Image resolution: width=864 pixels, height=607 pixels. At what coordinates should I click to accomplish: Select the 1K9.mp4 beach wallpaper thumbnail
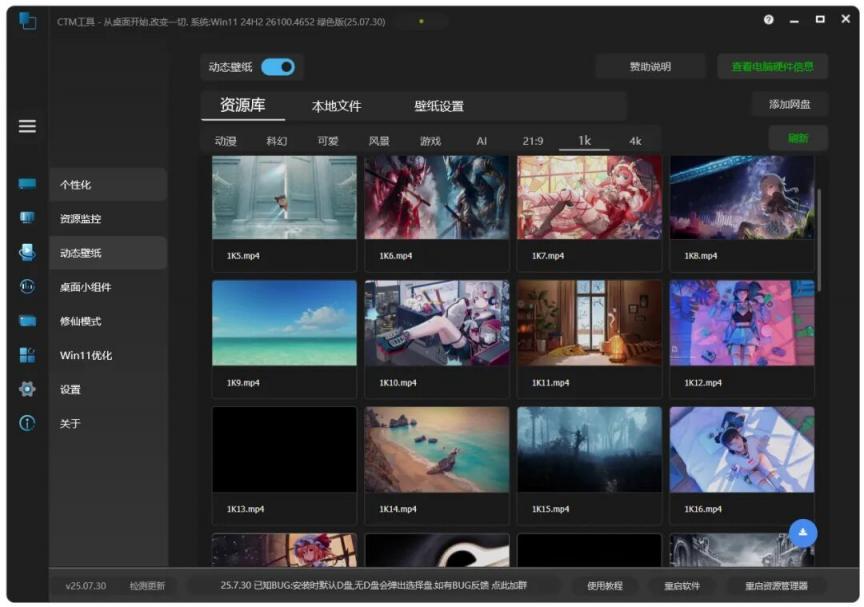284,323
